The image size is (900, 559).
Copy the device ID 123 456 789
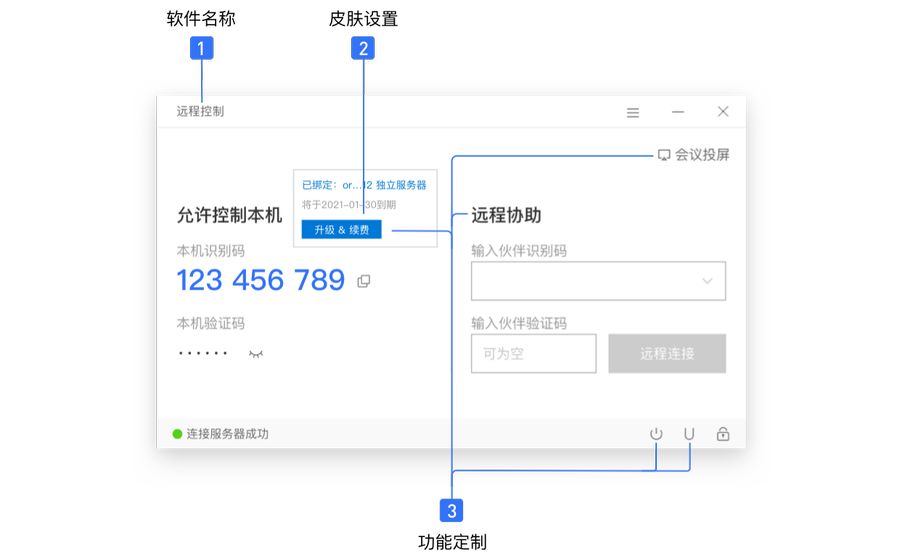[x=363, y=281]
